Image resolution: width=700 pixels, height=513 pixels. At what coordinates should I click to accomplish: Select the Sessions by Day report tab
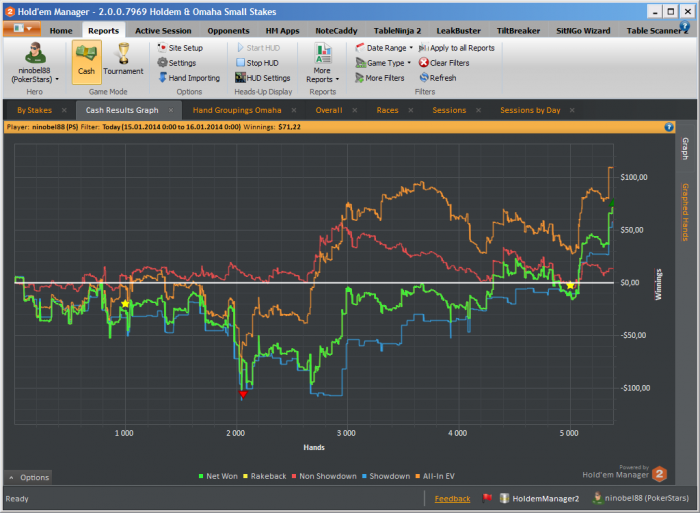pos(530,110)
